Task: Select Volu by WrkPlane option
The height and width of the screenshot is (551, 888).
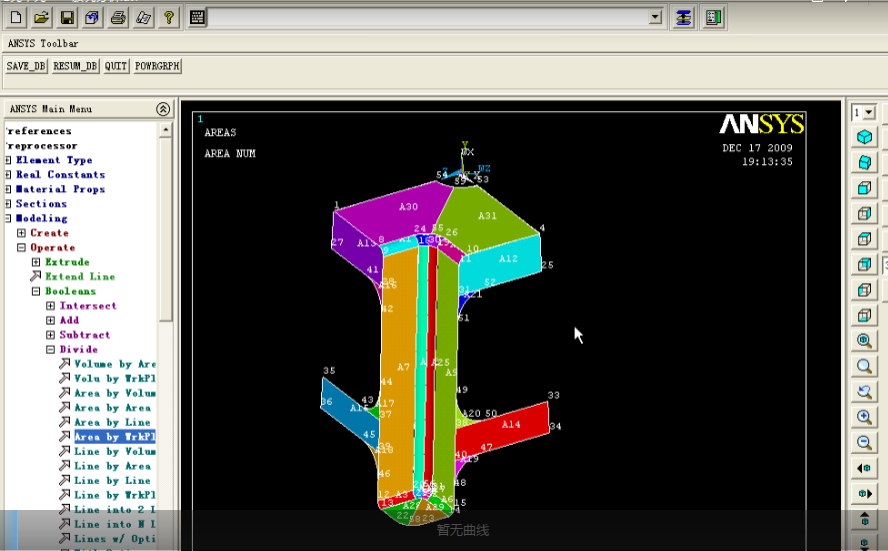Action: pos(115,378)
